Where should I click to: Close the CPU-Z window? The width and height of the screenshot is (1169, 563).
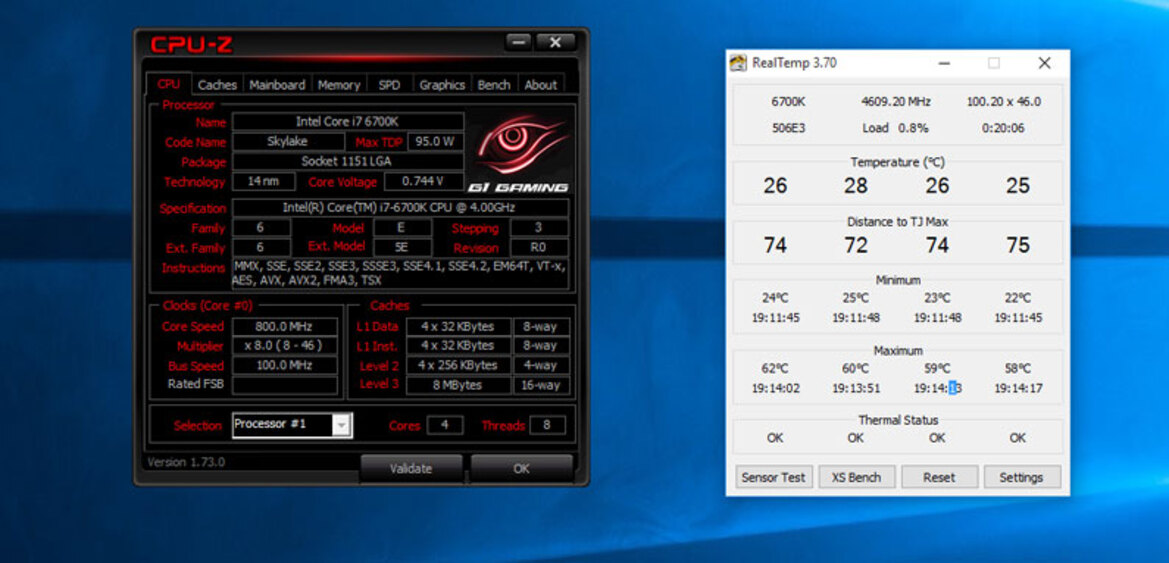click(555, 43)
